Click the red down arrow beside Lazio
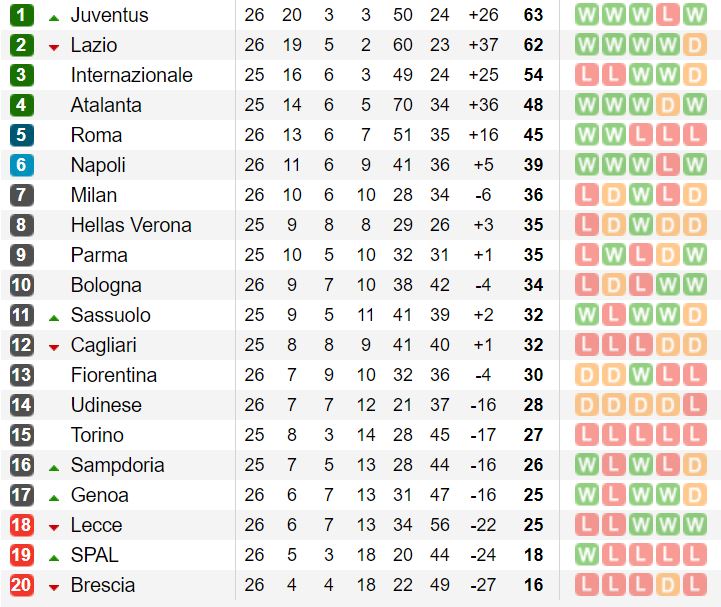This screenshot has height=607, width=721. [x=54, y=47]
